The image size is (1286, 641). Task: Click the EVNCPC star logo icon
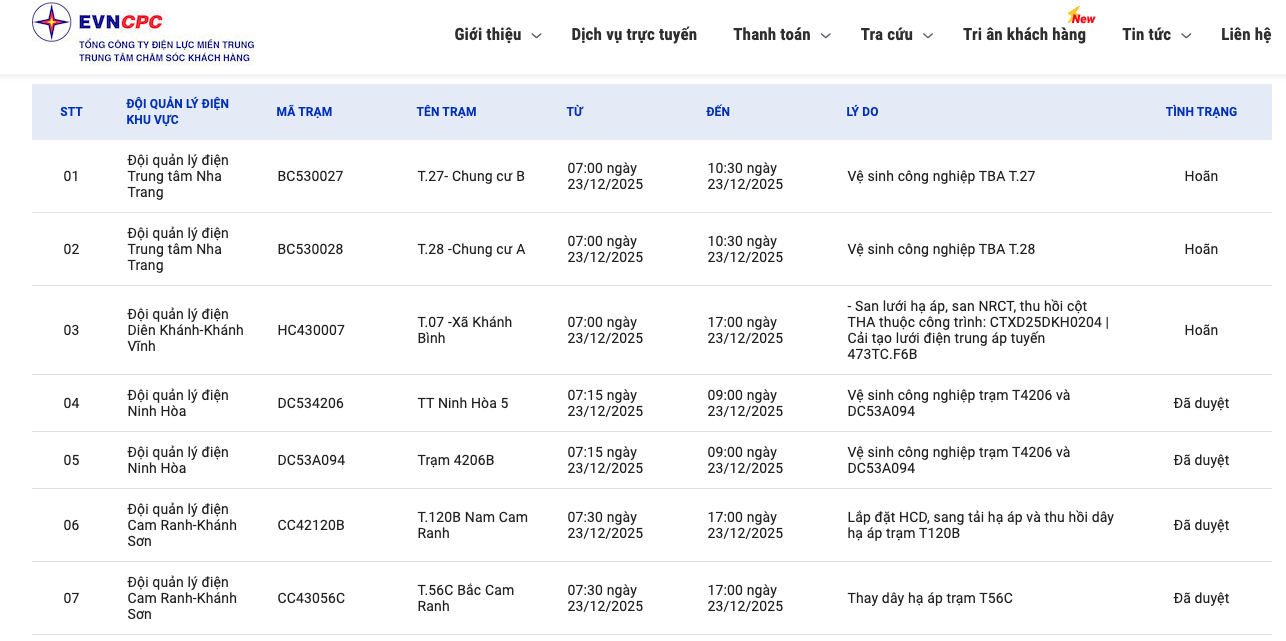pos(52,22)
